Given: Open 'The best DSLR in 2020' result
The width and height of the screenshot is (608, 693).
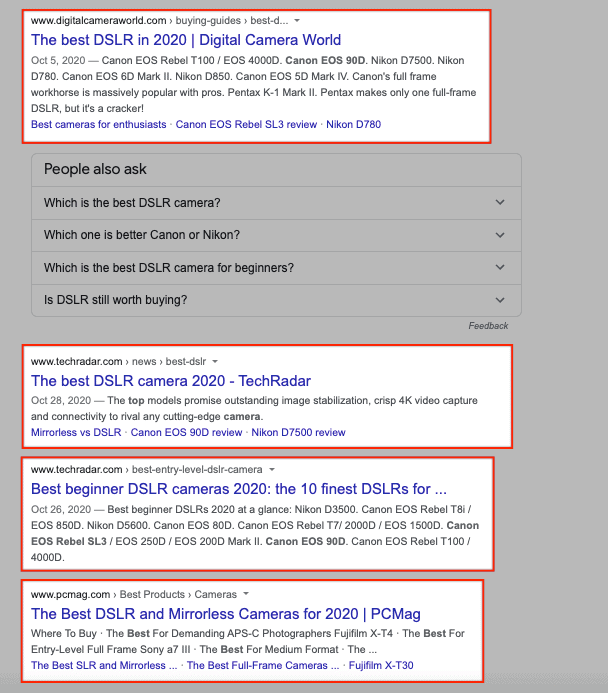Looking at the screenshot, I should tap(186, 40).
